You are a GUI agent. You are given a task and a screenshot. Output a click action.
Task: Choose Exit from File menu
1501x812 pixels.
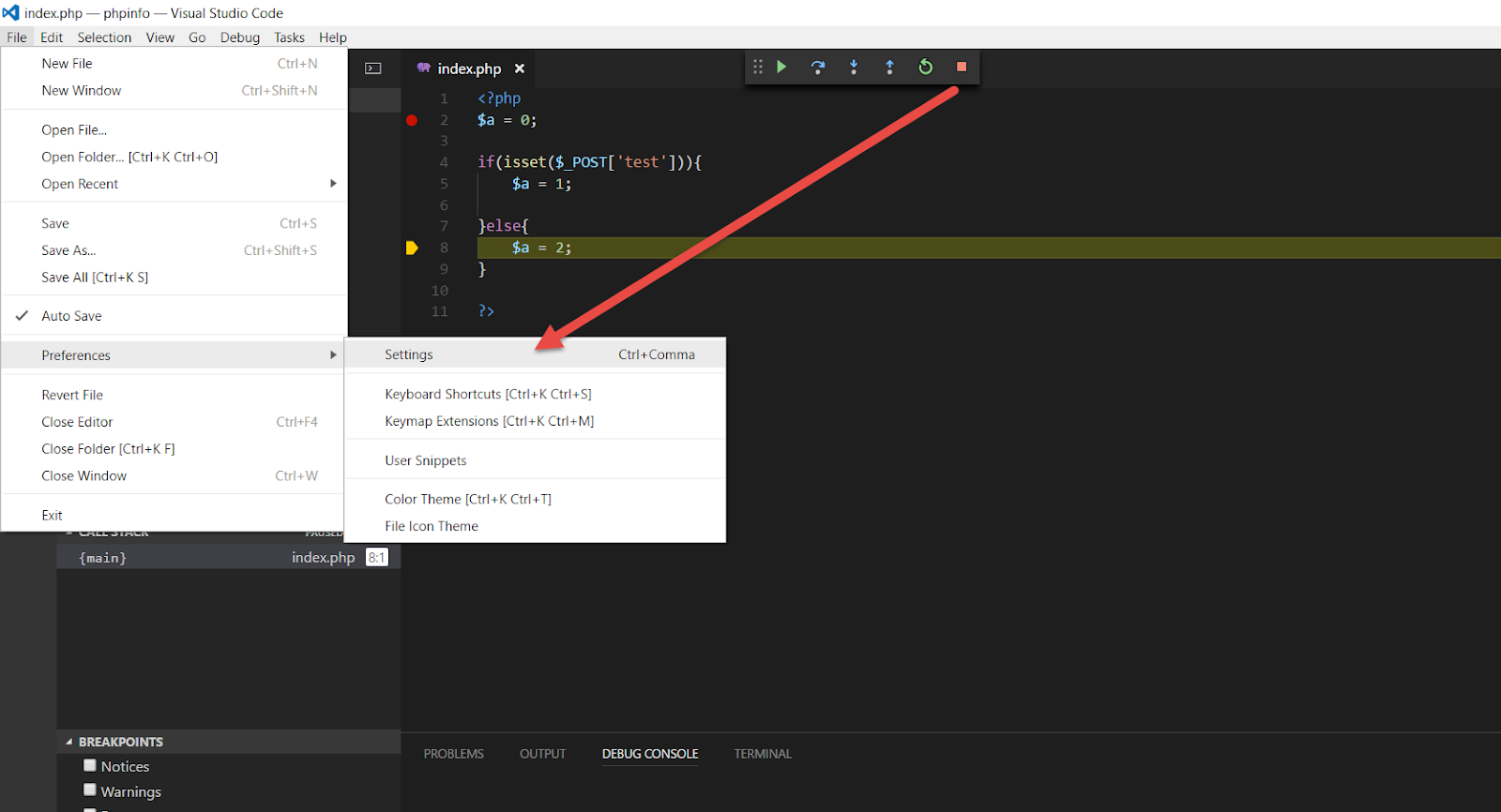(174, 516)
